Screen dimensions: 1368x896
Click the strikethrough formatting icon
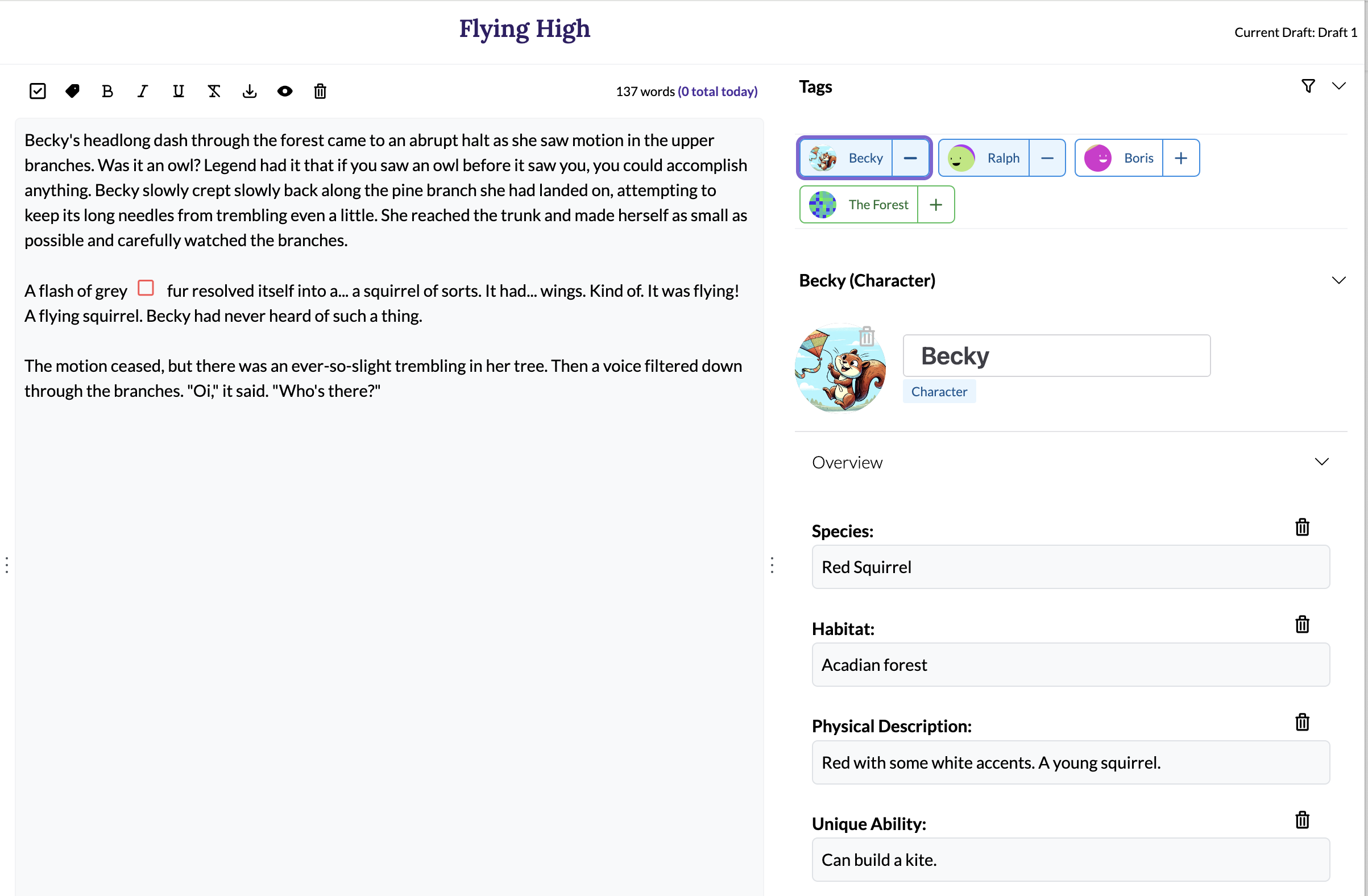pos(213,91)
